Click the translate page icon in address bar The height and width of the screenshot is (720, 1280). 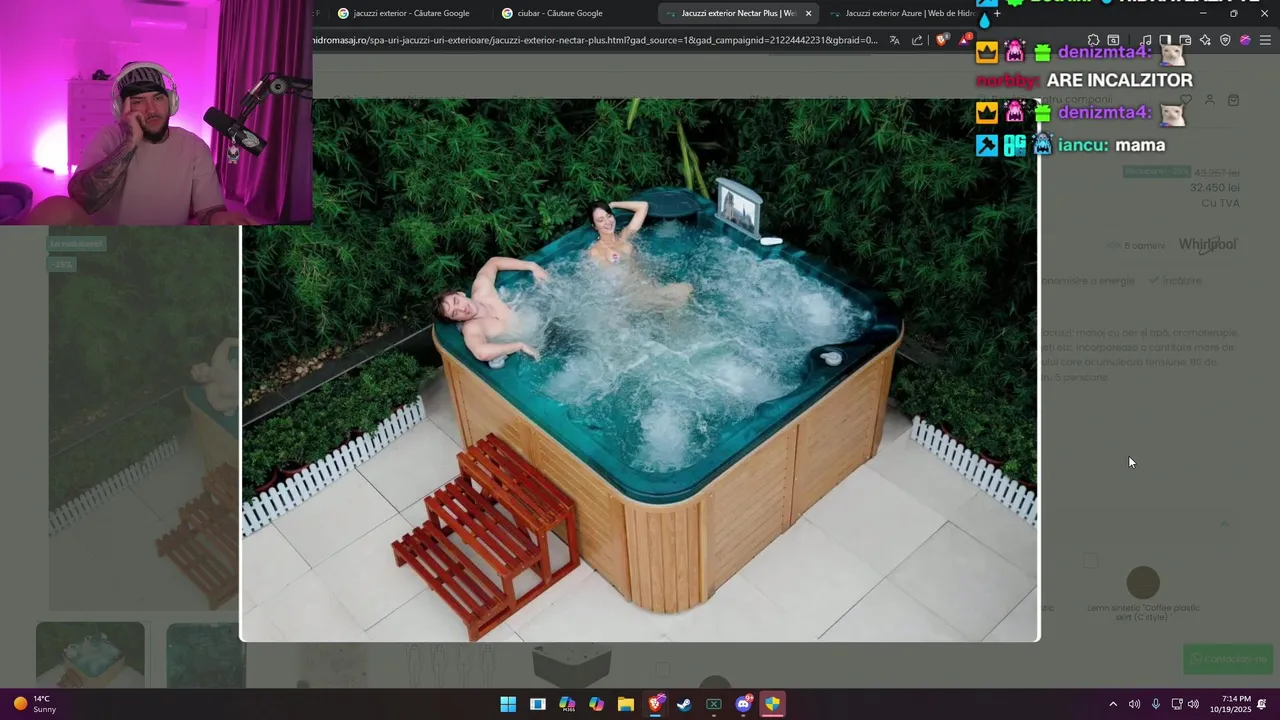point(894,40)
